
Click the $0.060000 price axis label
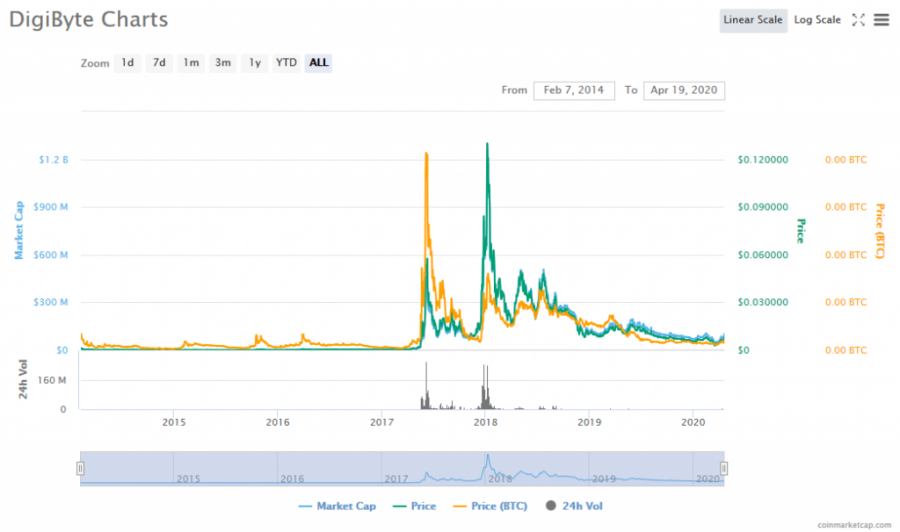(x=763, y=255)
